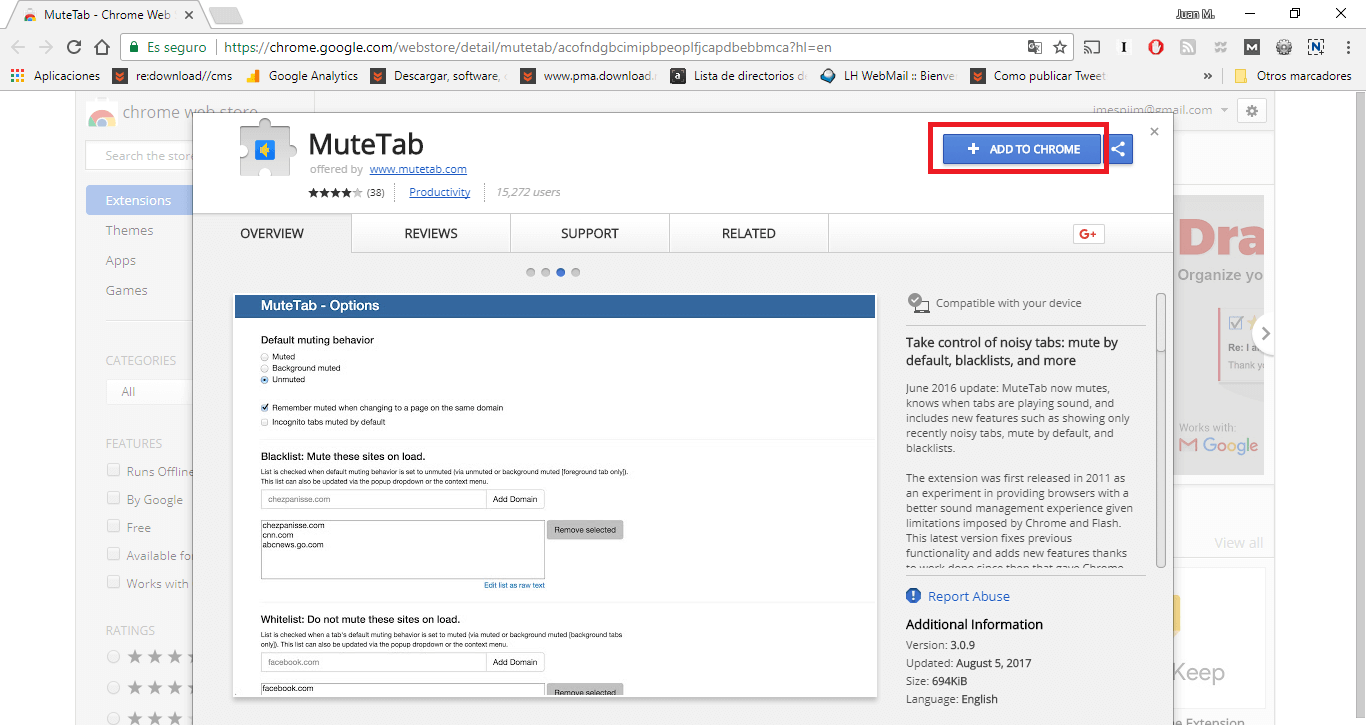Switch to the Support tab

tap(590, 233)
